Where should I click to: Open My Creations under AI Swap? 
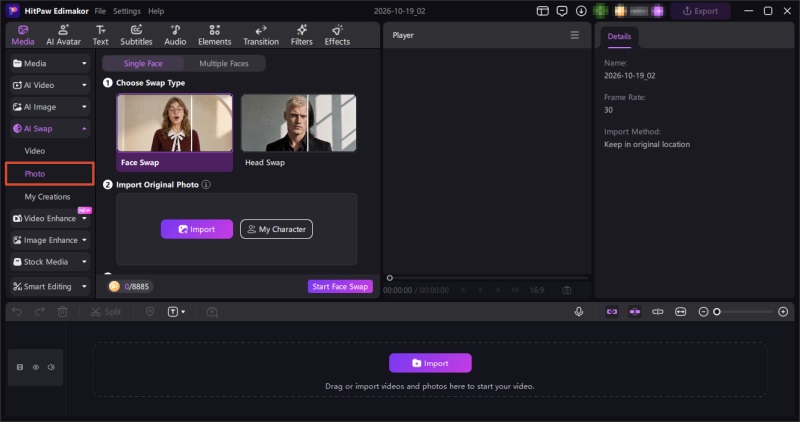(47, 196)
